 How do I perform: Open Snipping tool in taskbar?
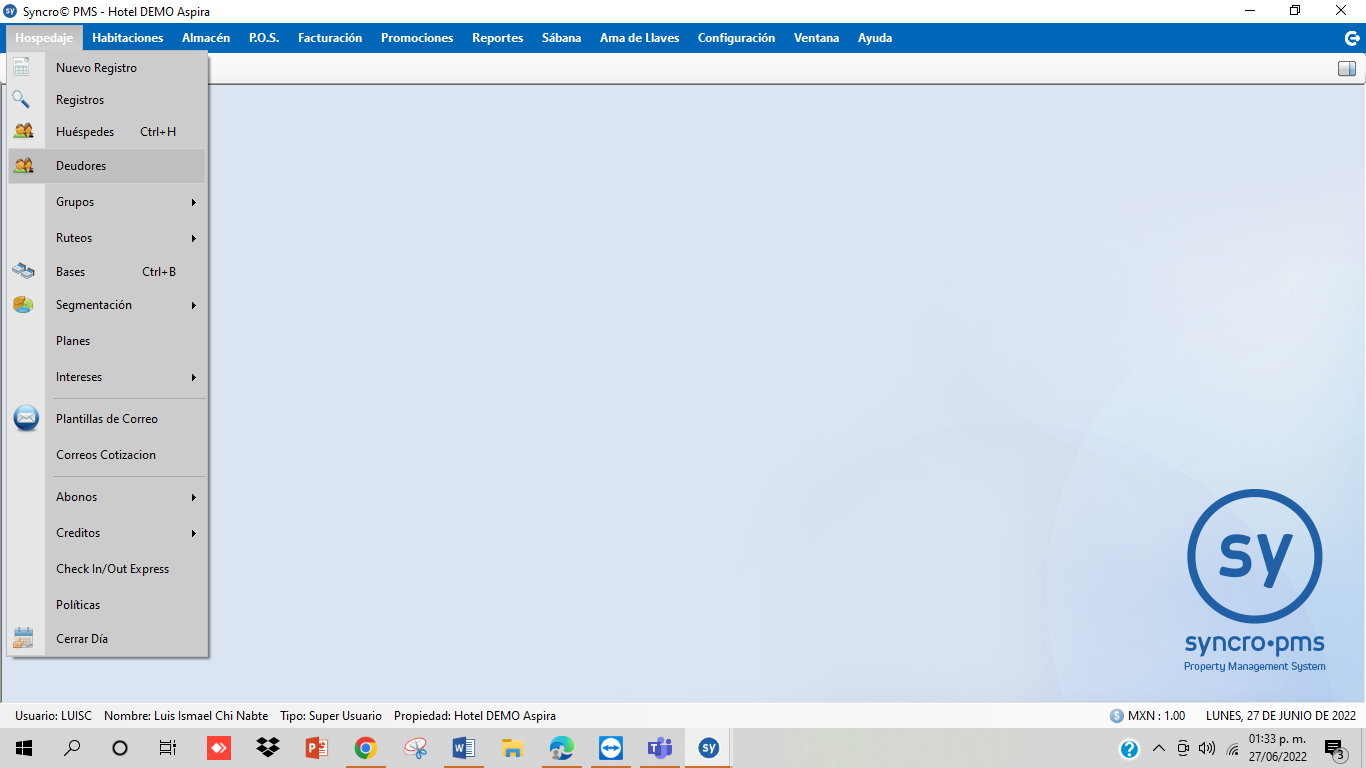point(415,748)
